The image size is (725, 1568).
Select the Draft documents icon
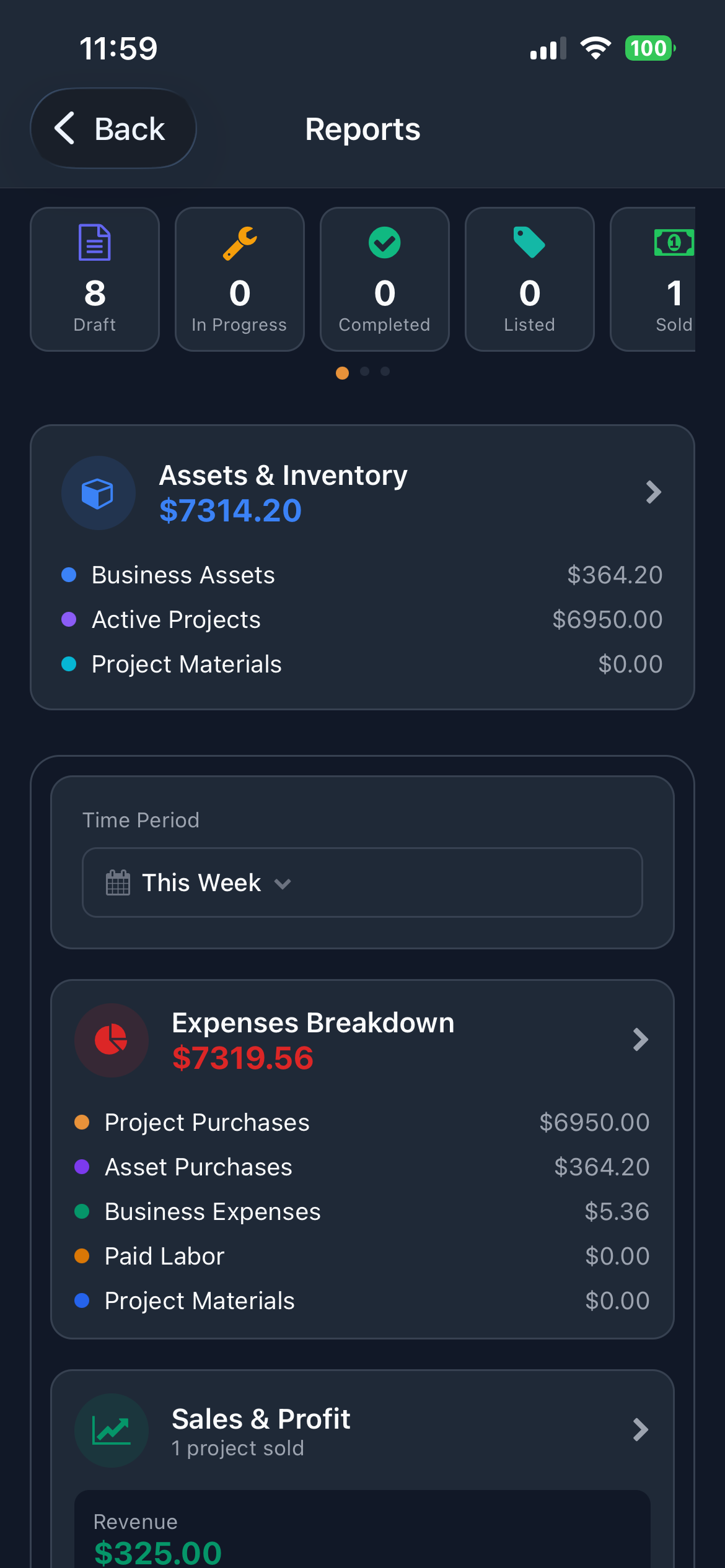(x=94, y=242)
